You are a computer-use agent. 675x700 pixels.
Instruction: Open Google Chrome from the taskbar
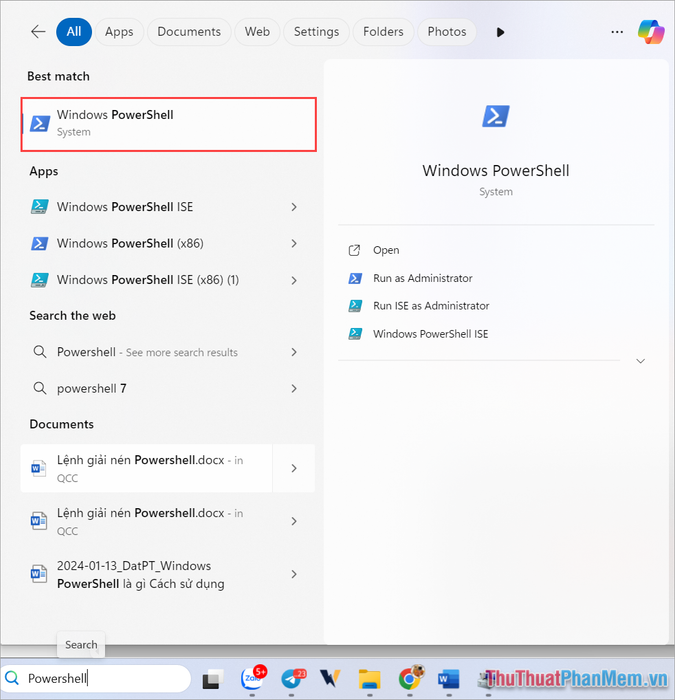pos(409,679)
